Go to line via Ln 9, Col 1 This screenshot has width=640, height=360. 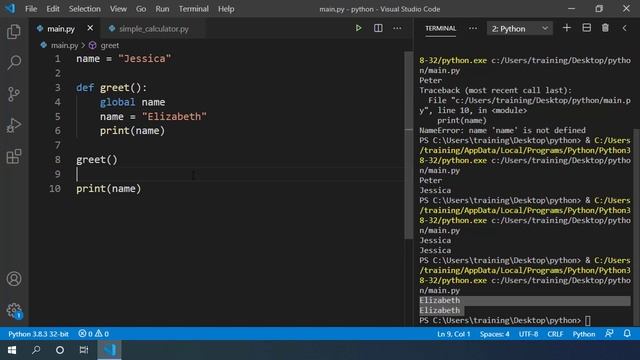[x=453, y=334]
